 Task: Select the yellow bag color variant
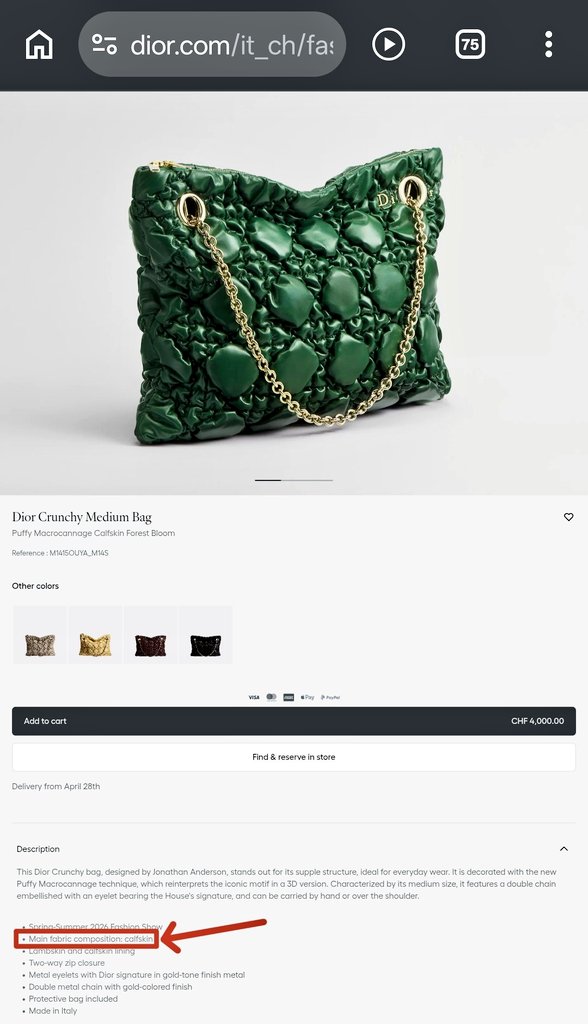[95, 635]
